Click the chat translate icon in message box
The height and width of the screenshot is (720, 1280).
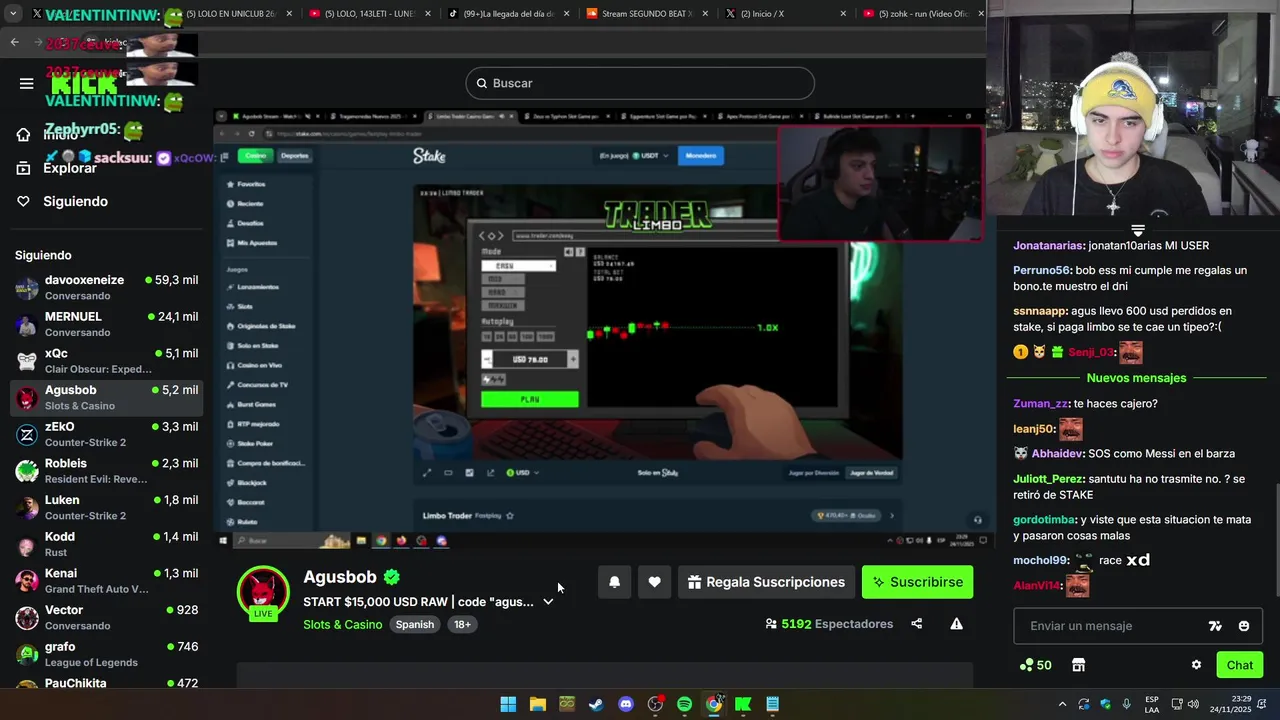tap(1215, 626)
